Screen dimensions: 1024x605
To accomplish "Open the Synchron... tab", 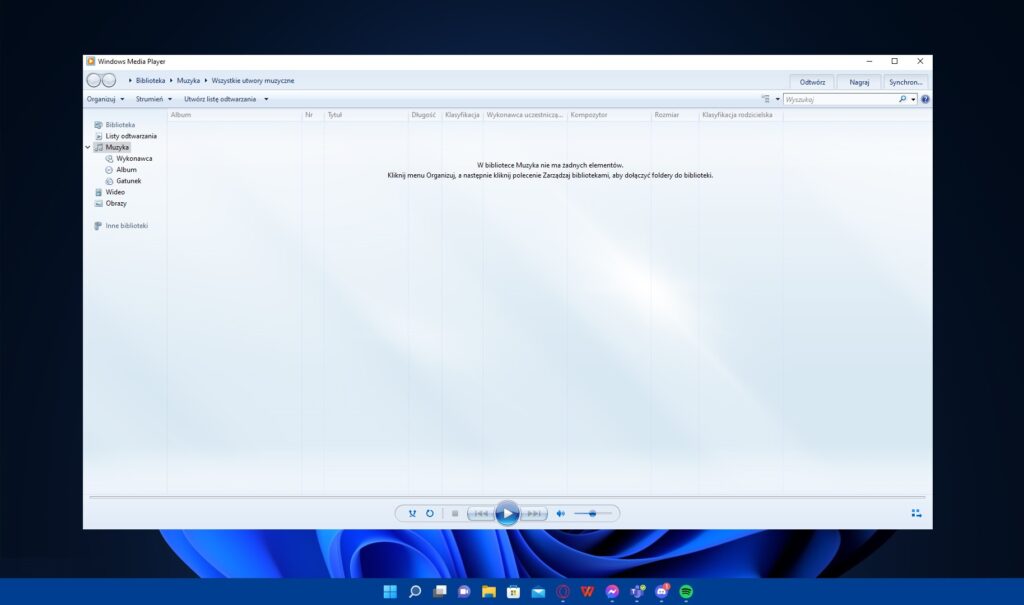I will pos(905,82).
